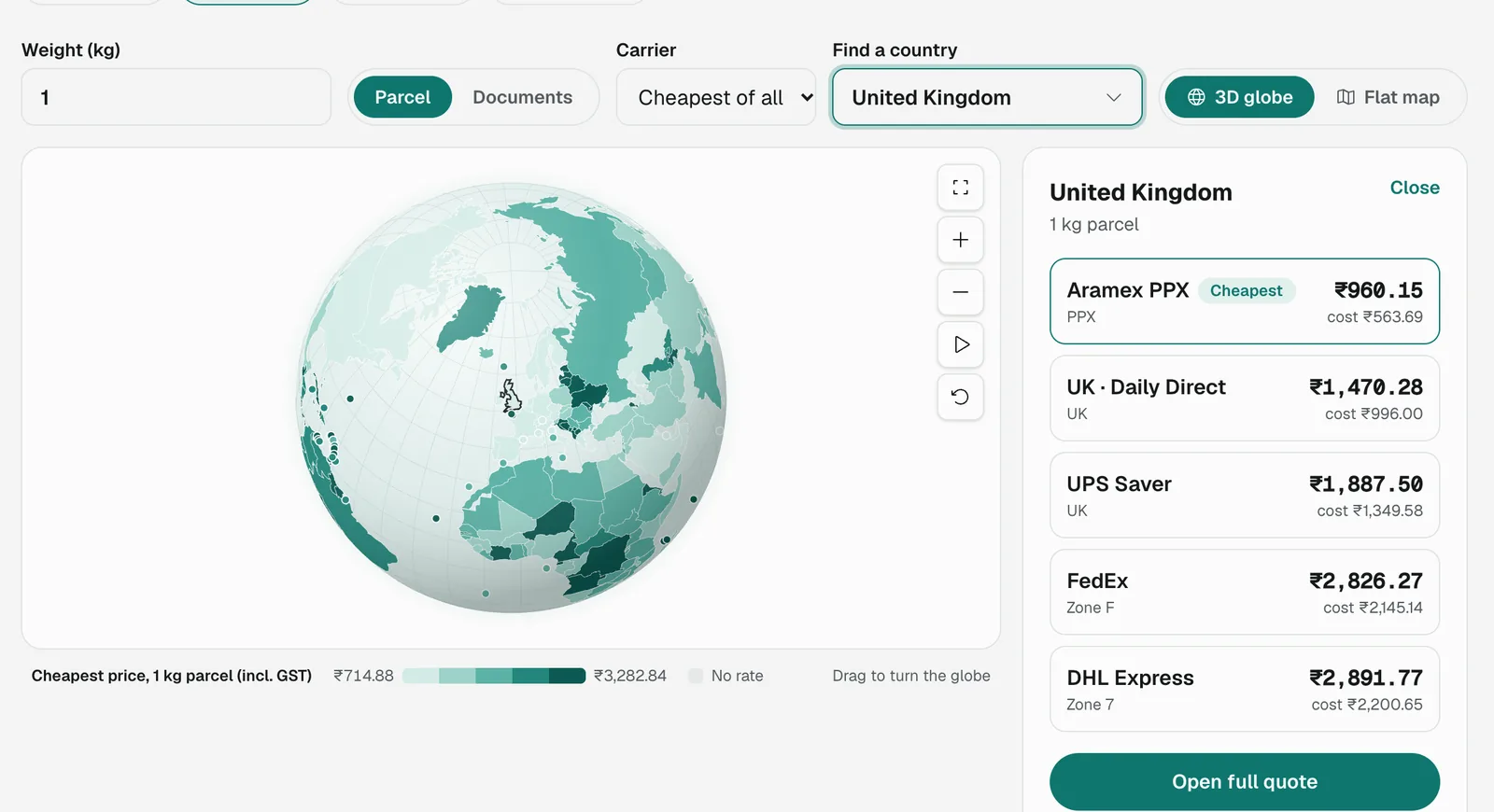This screenshot has width=1494, height=812.
Task: Click the No rate legend swatch
Action: (696, 676)
